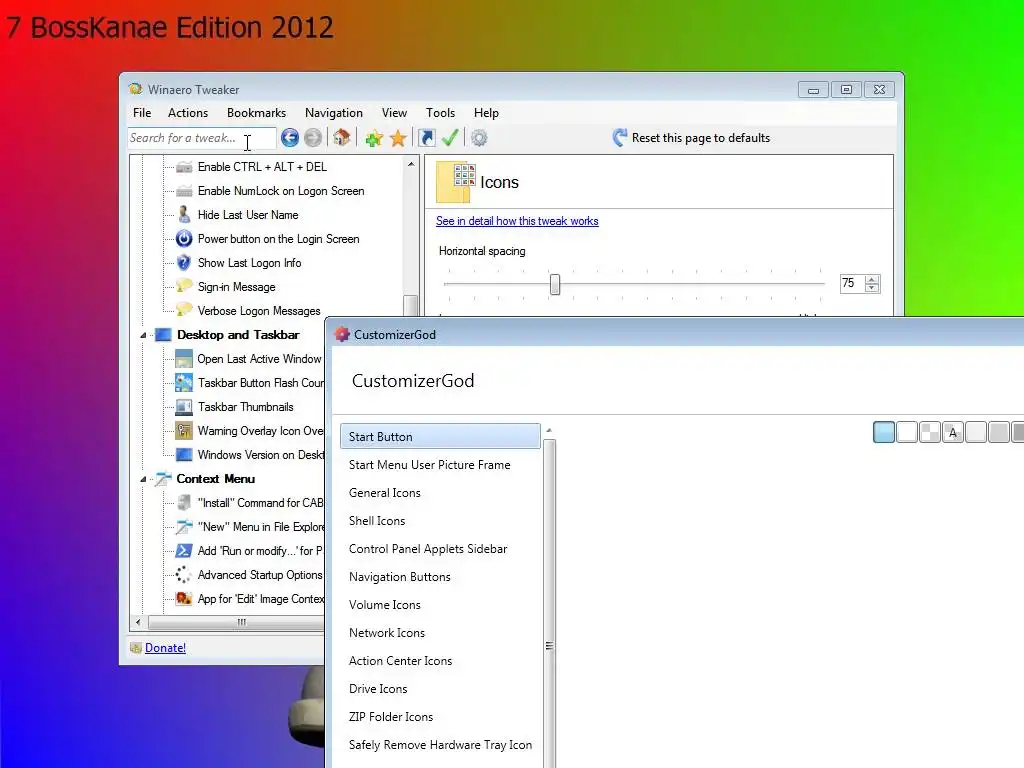
Task: Click the CustomizerGod list scroll-up arrow
Action: (549, 430)
